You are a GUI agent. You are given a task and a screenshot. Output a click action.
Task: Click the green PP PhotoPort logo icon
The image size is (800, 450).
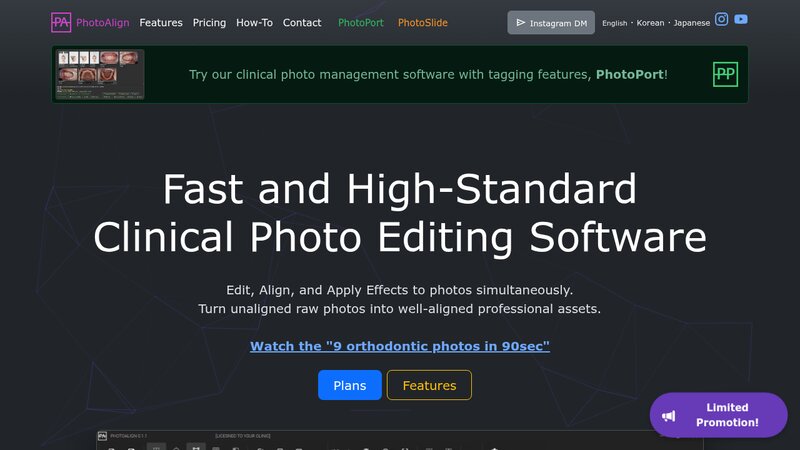coord(725,74)
